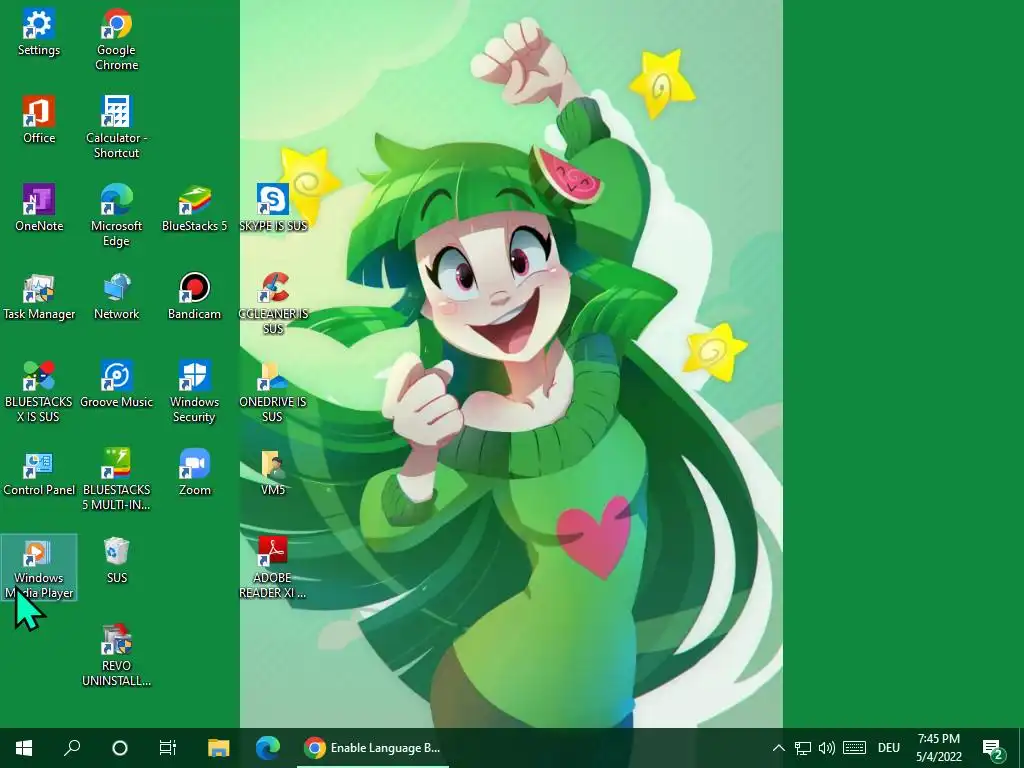This screenshot has height=768, width=1024.
Task: Click the ADOBE READER XI icon
Action: point(272,568)
